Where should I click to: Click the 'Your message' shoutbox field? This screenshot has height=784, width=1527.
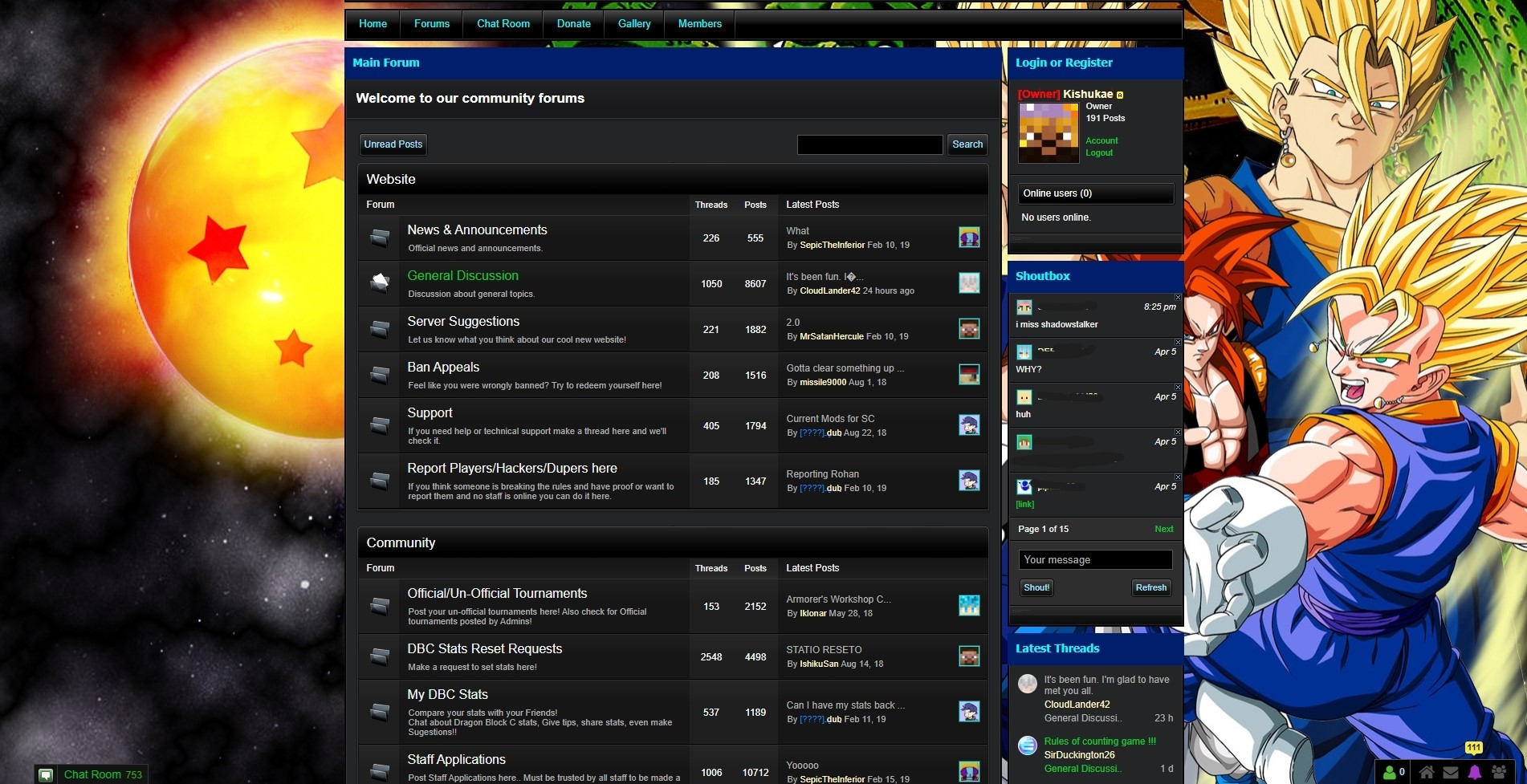[x=1095, y=559]
